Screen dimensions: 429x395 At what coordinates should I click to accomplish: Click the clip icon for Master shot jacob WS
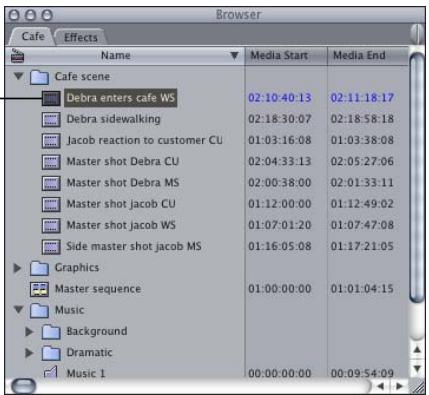(x=51, y=226)
